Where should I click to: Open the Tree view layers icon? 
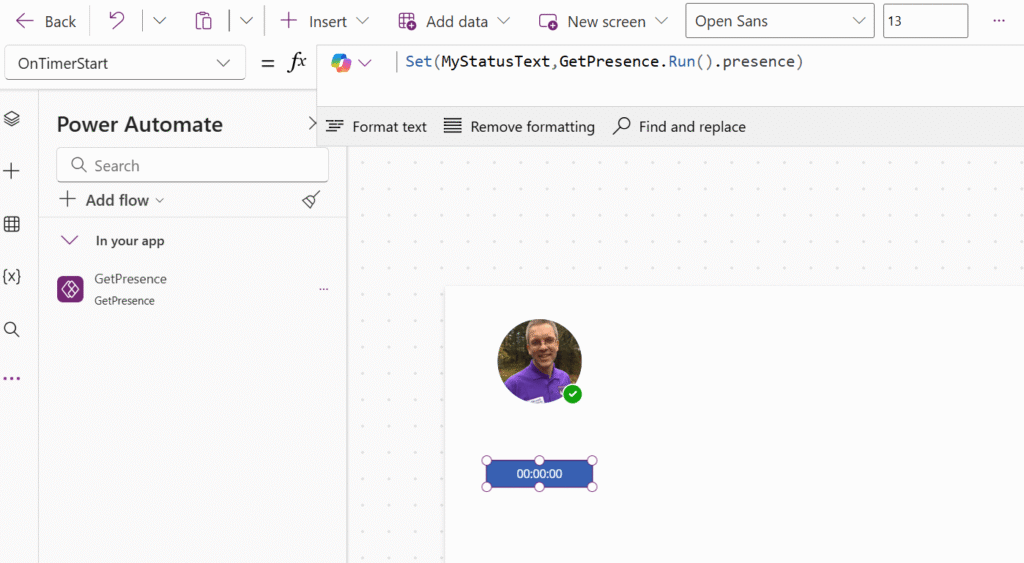[x=12, y=119]
